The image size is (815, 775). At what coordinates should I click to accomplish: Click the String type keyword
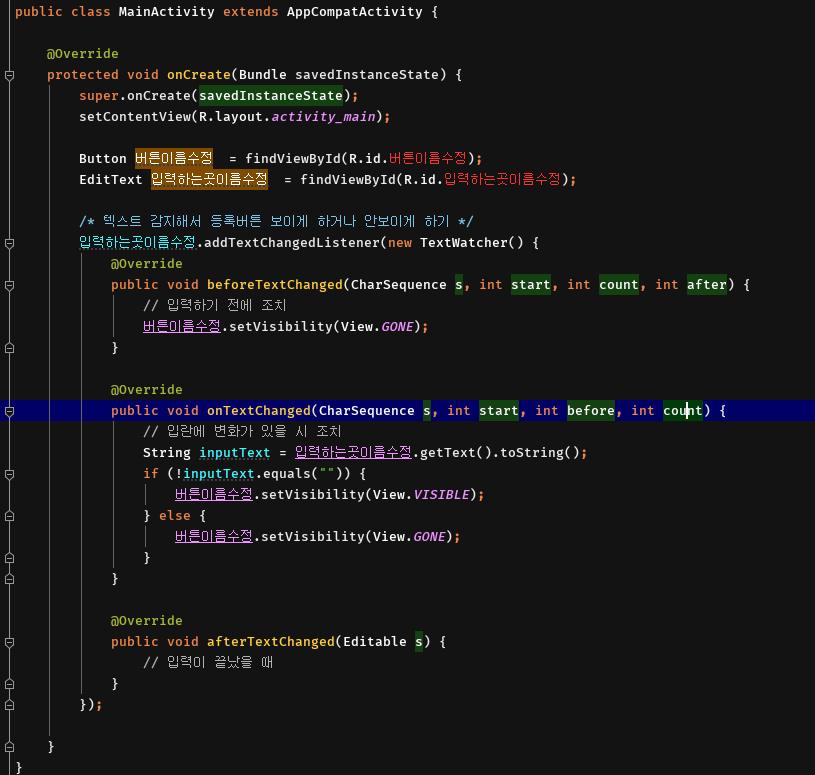[x=167, y=453]
